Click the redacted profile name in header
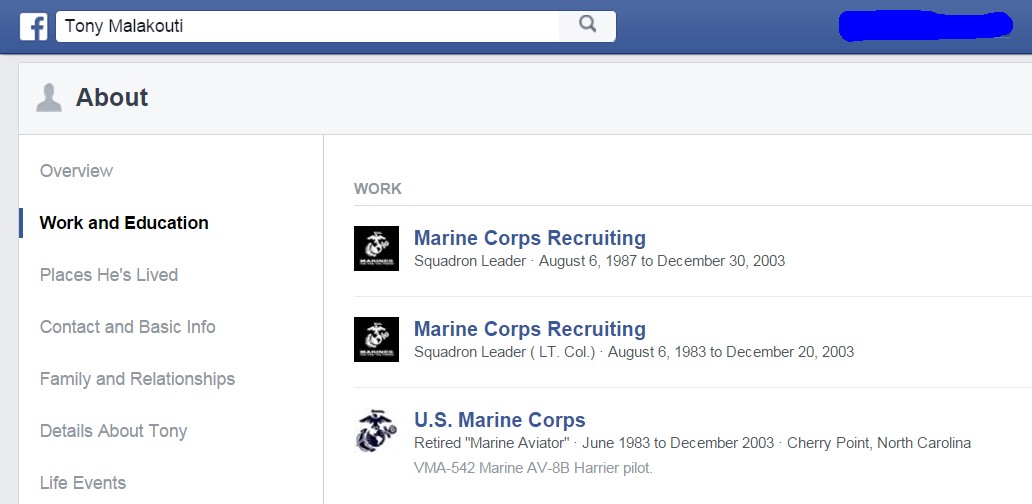This screenshot has width=1032, height=504. (925, 26)
